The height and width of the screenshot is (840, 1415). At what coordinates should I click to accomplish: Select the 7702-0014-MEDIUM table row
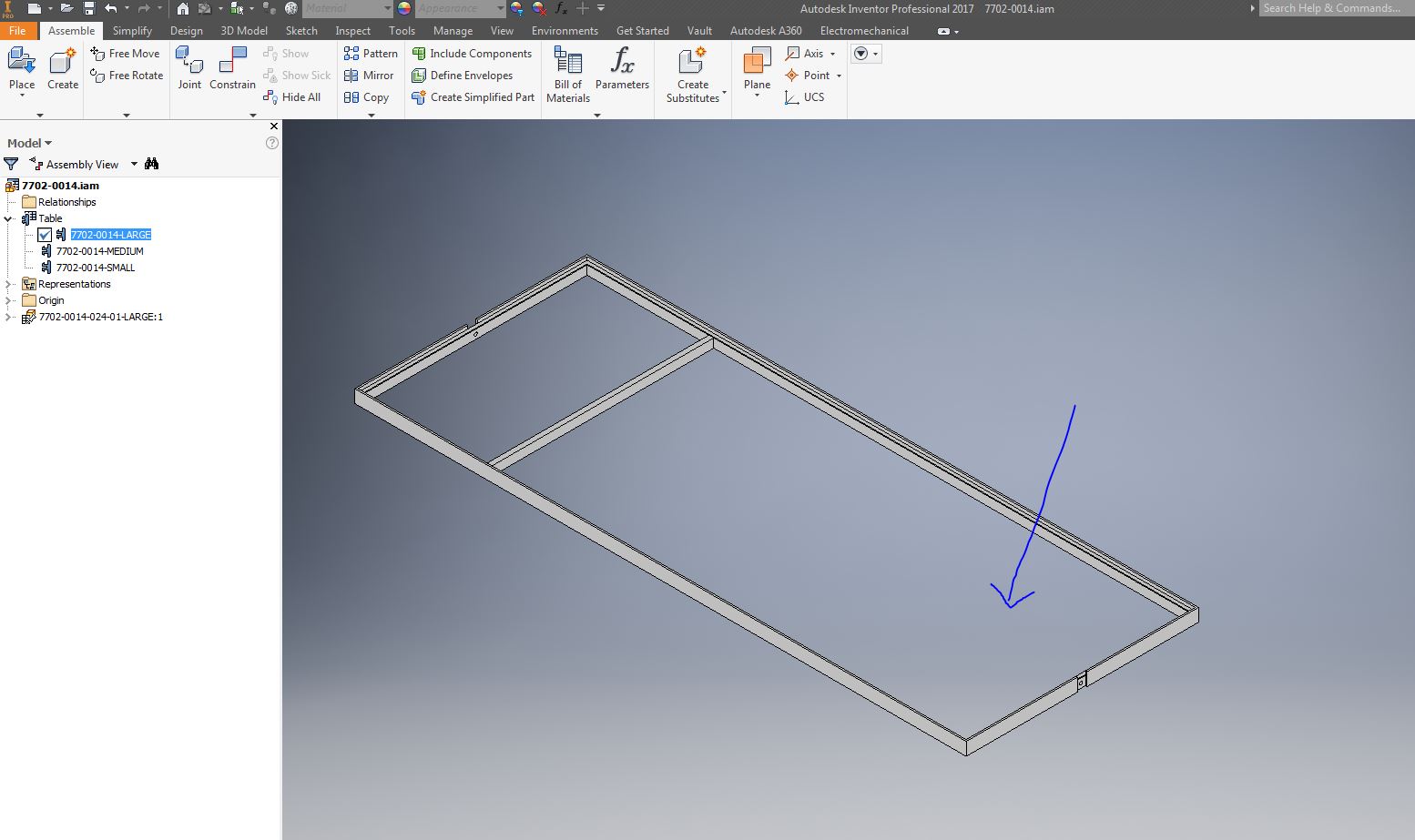[99, 251]
